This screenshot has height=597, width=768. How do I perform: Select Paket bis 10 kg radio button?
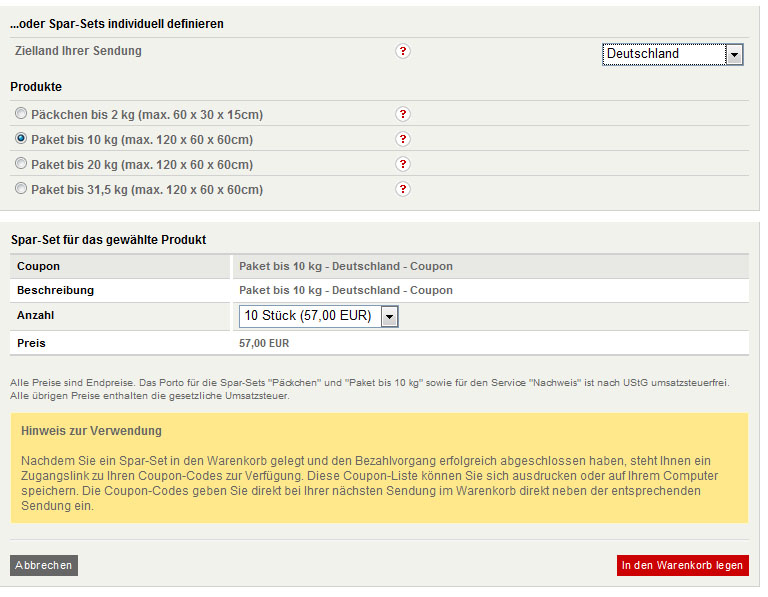point(21,139)
